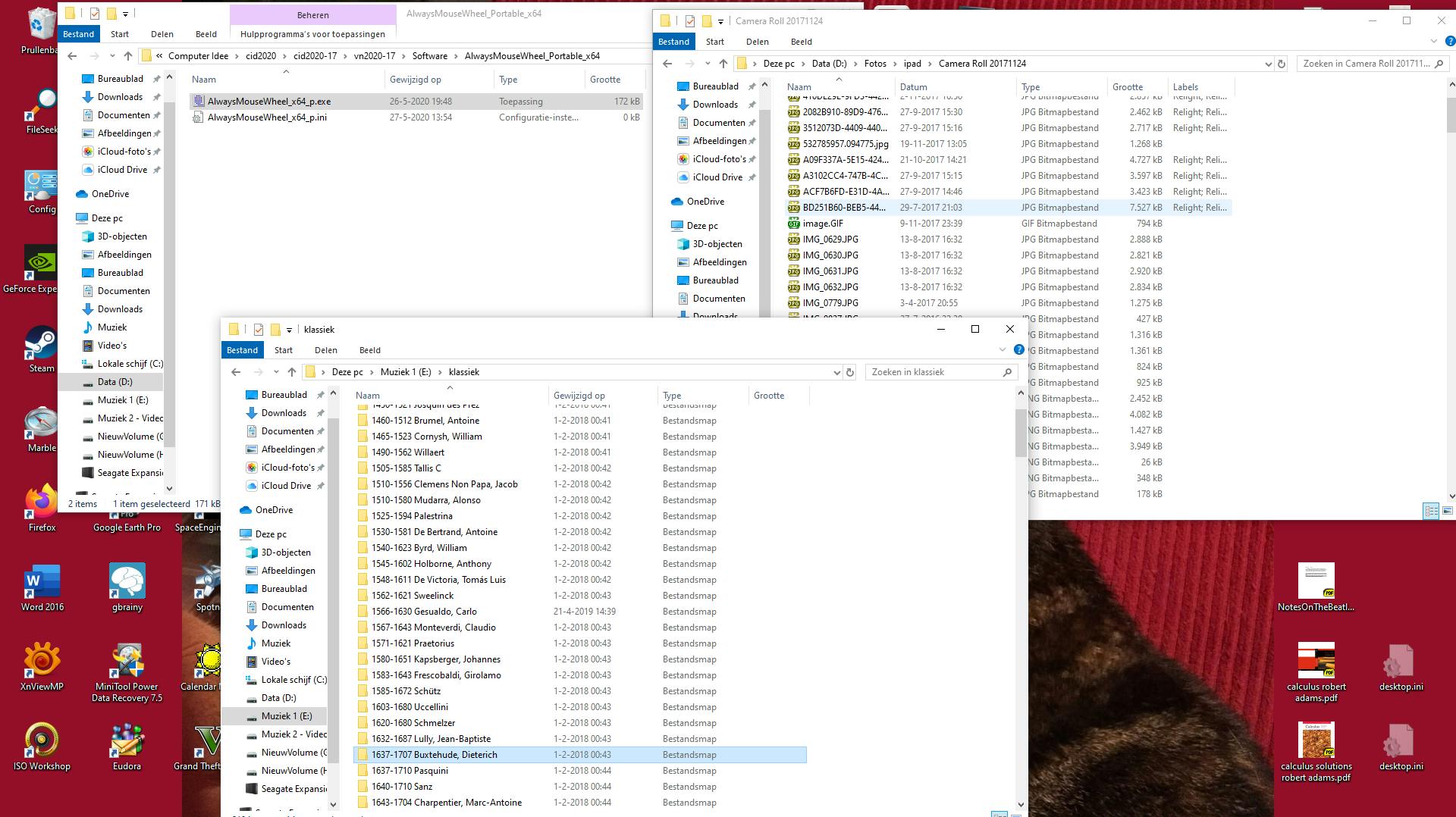1456x817 pixels.
Task: Sort klassiek folders by Gewijzigd op column
Action: [602, 396]
